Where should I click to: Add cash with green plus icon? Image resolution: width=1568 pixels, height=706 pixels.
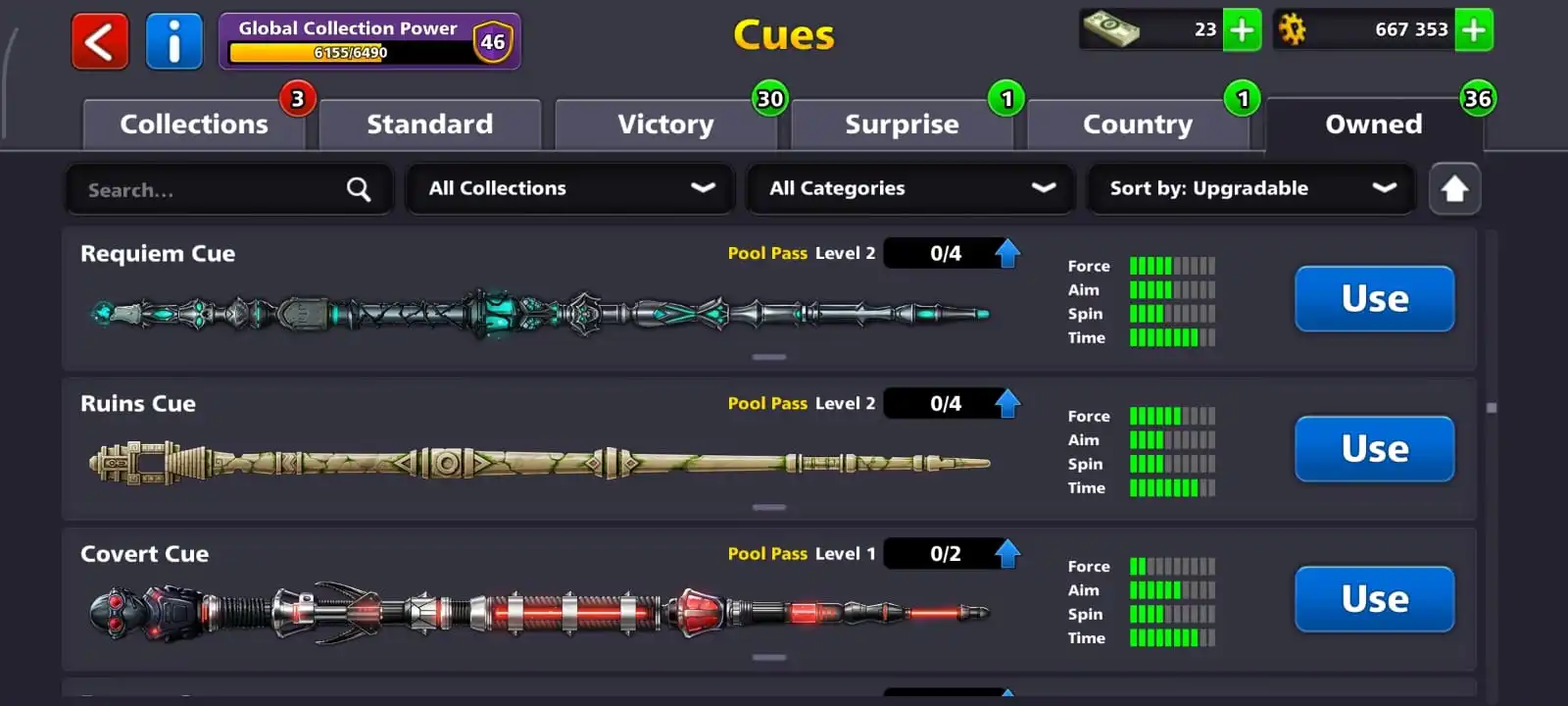[1242, 29]
